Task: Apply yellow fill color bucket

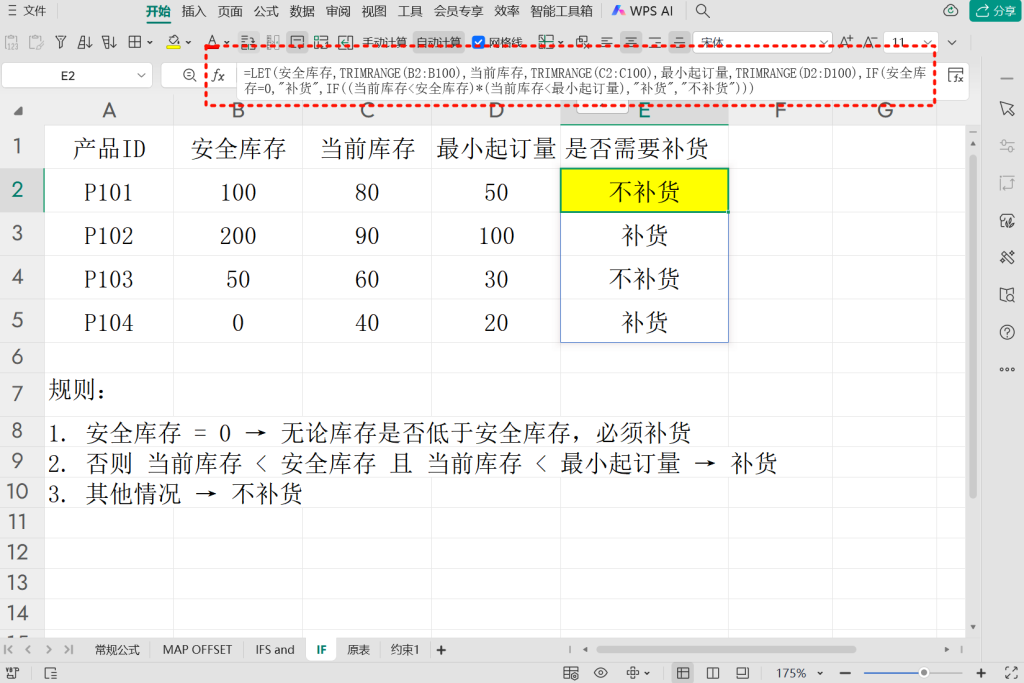Action: (x=173, y=42)
